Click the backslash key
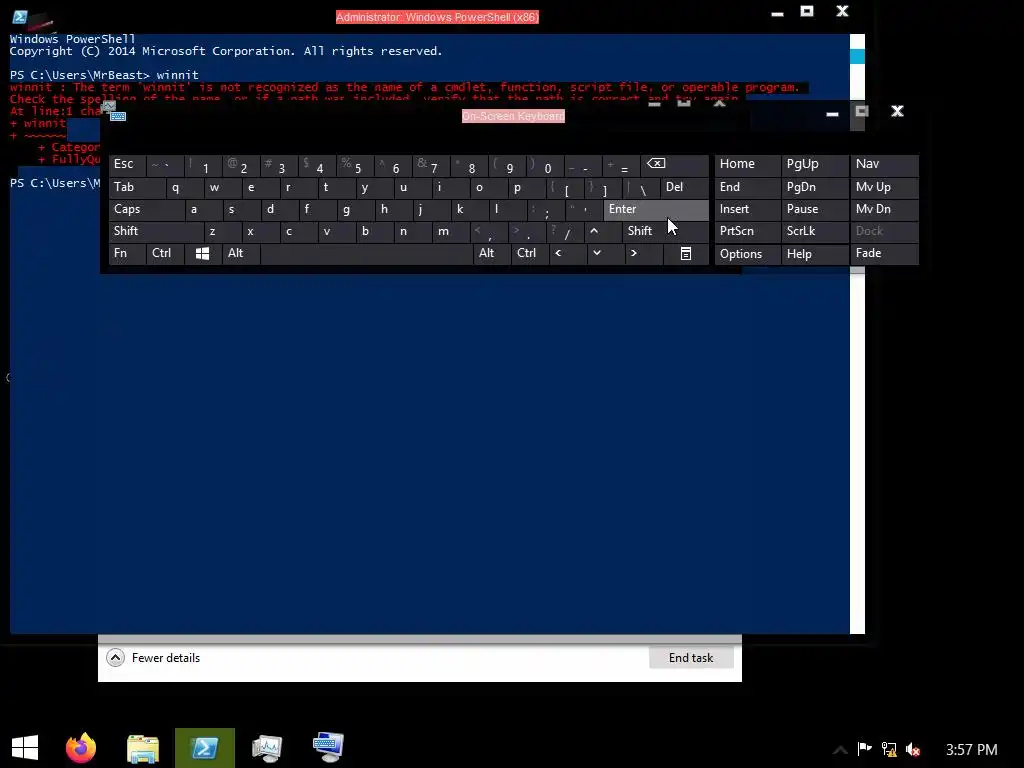This screenshot has height=768, width=1024. coord(641,188)
